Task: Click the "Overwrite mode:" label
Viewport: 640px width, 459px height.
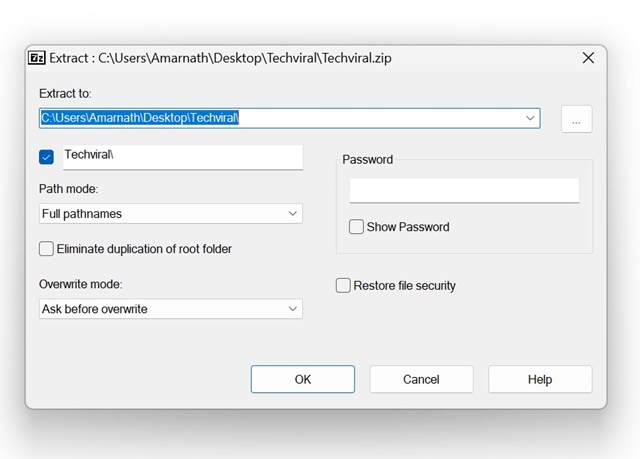Action: [x=80, y=284]
